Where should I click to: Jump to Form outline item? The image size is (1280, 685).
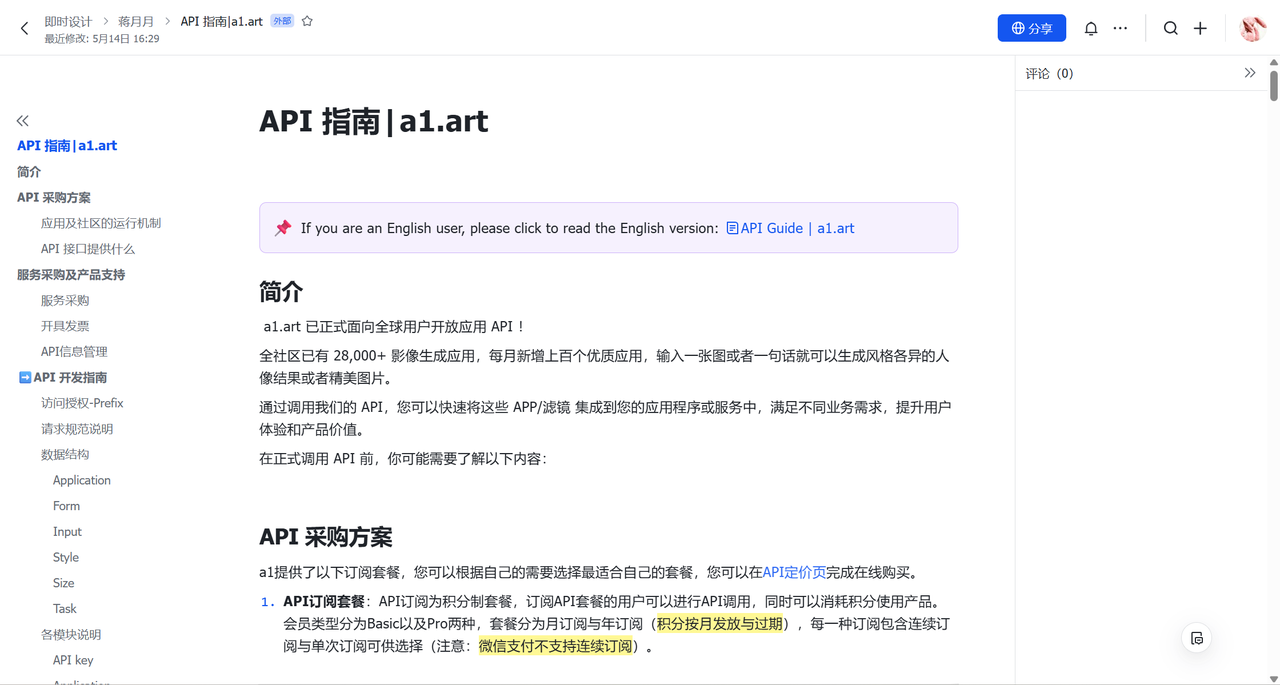tap(66, 506)
